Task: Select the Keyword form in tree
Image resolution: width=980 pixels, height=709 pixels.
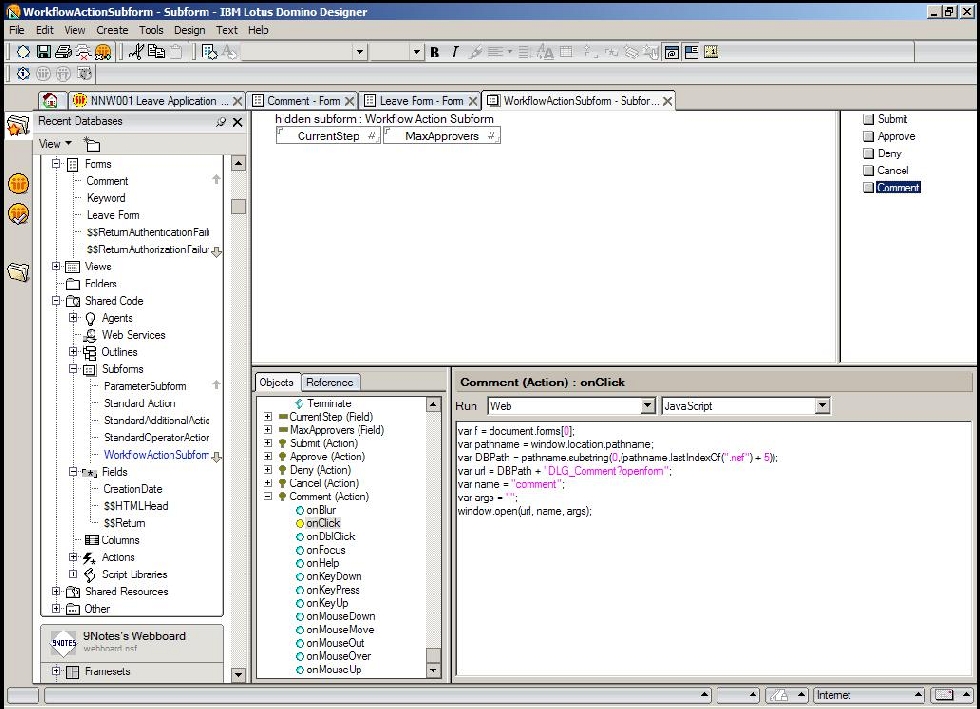Action: click(106, 198)
